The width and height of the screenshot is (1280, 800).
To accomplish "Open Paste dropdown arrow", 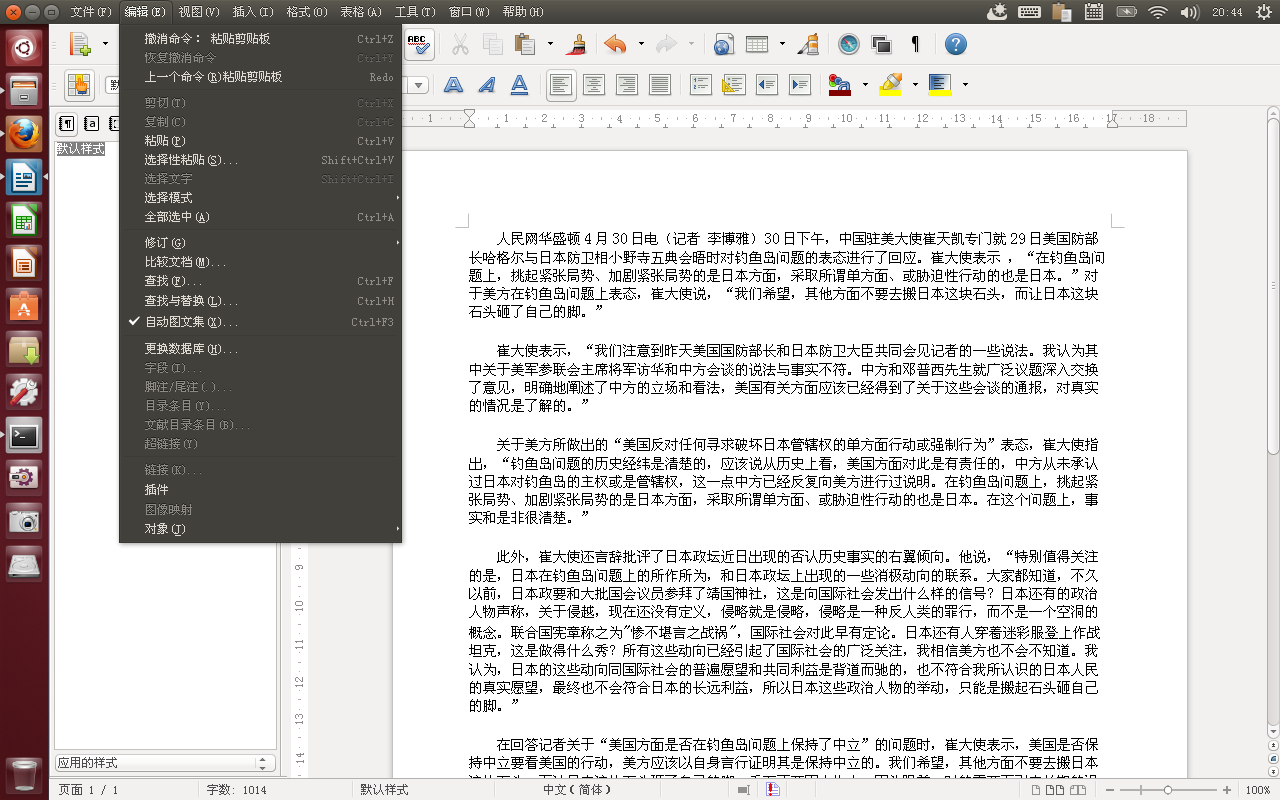I will click(550, 45).
